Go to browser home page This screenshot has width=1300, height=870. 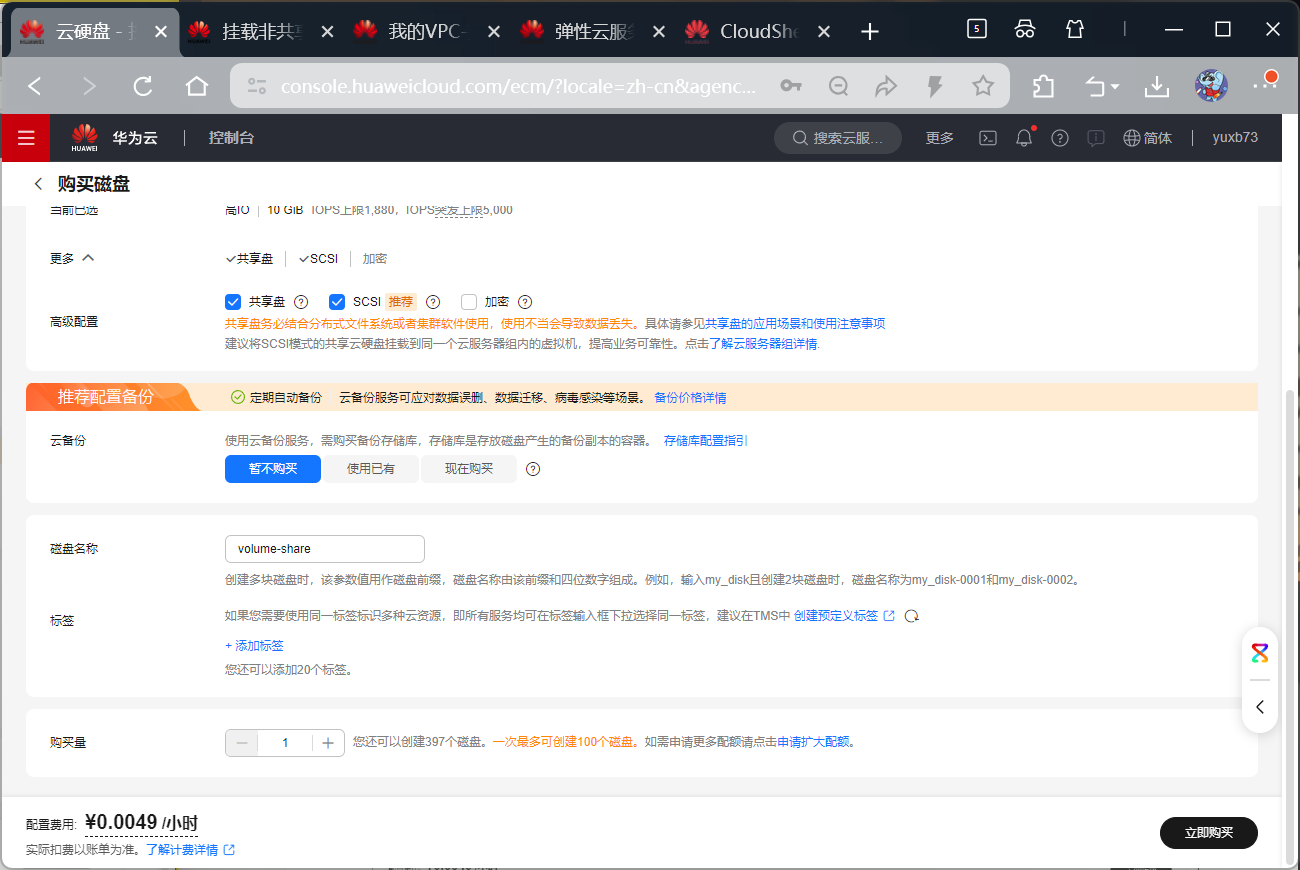point(197,86)
